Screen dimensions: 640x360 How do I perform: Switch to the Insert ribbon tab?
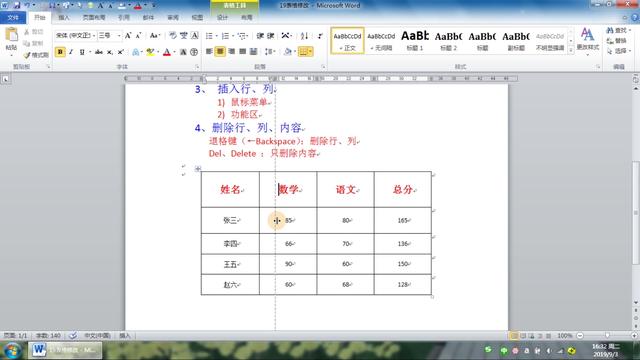(64, 18)
